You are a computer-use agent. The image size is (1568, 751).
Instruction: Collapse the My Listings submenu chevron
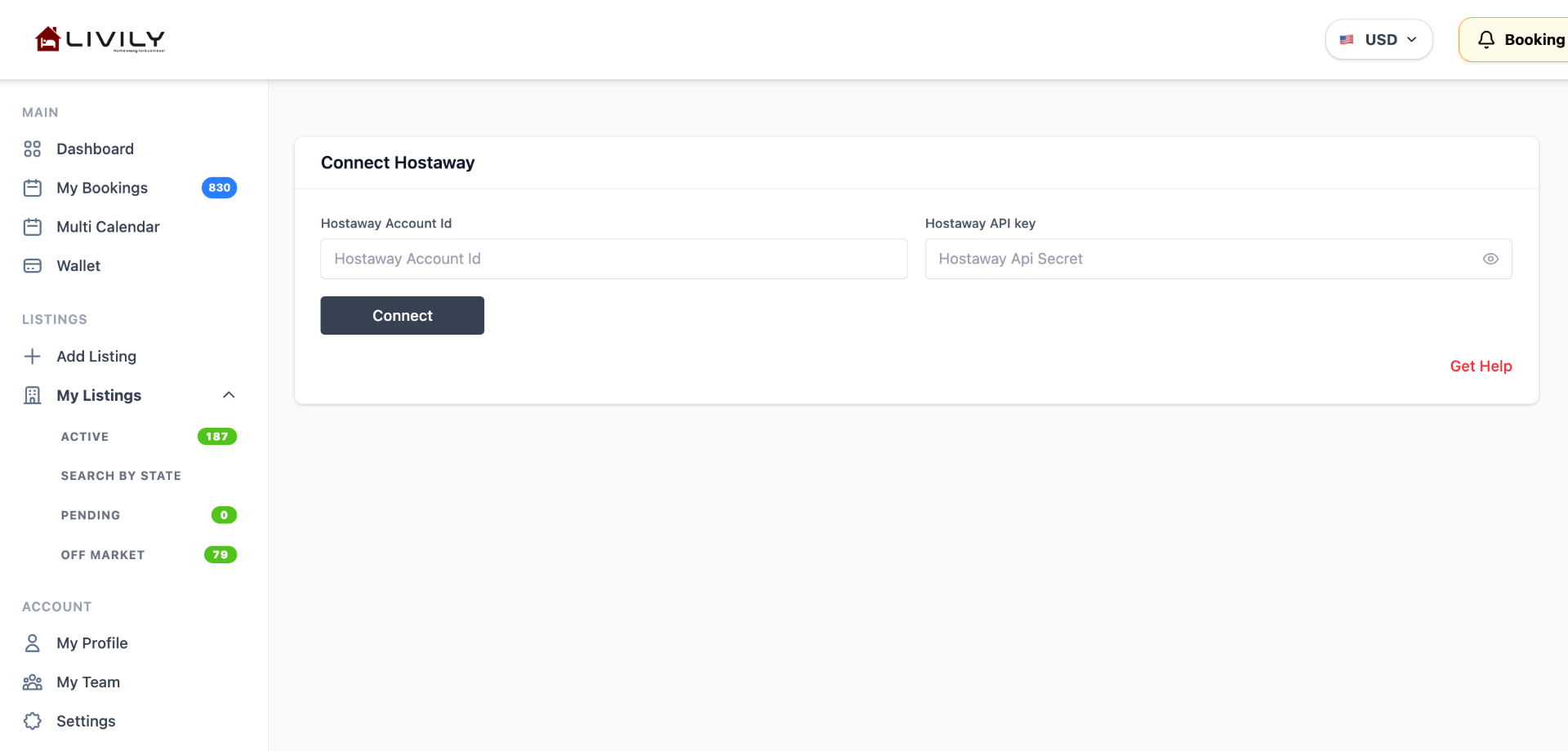(x=229, y=395)
